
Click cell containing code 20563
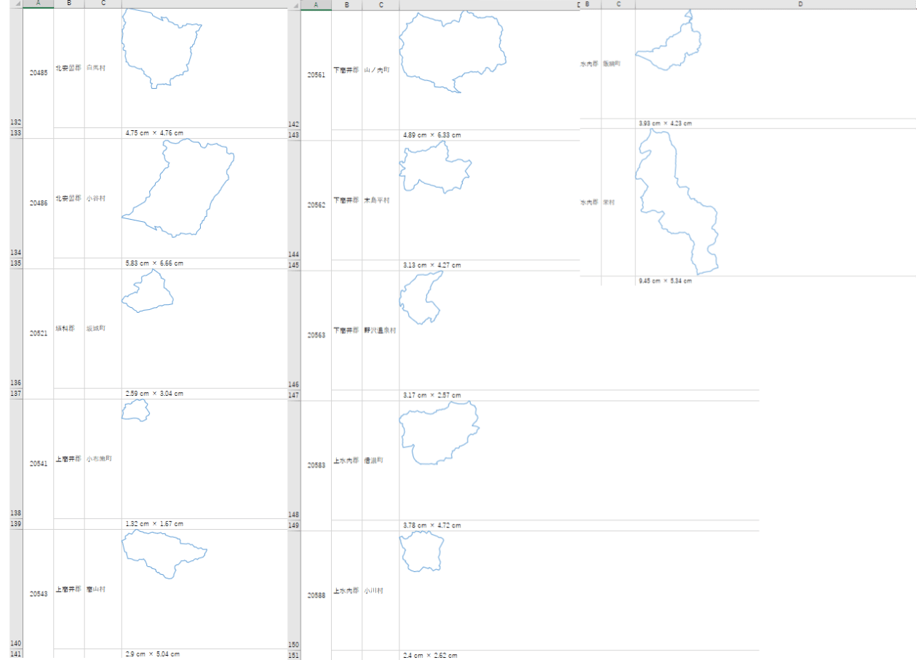pos(316,335)
